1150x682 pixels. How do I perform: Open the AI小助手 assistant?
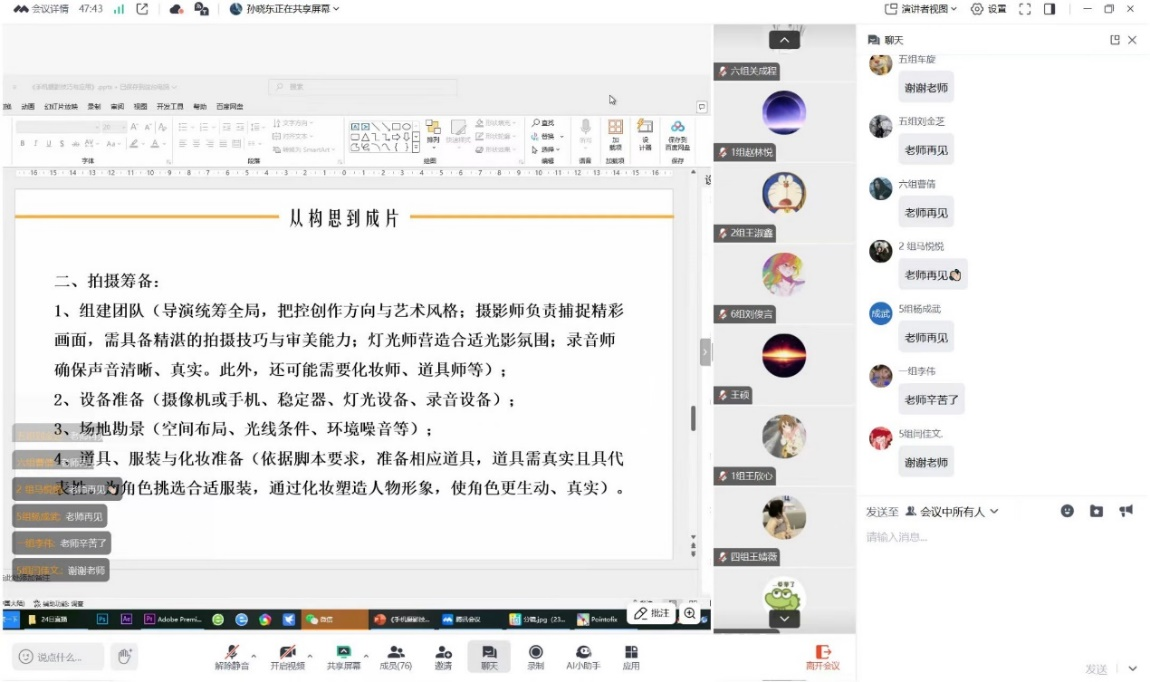click(583, 655)
